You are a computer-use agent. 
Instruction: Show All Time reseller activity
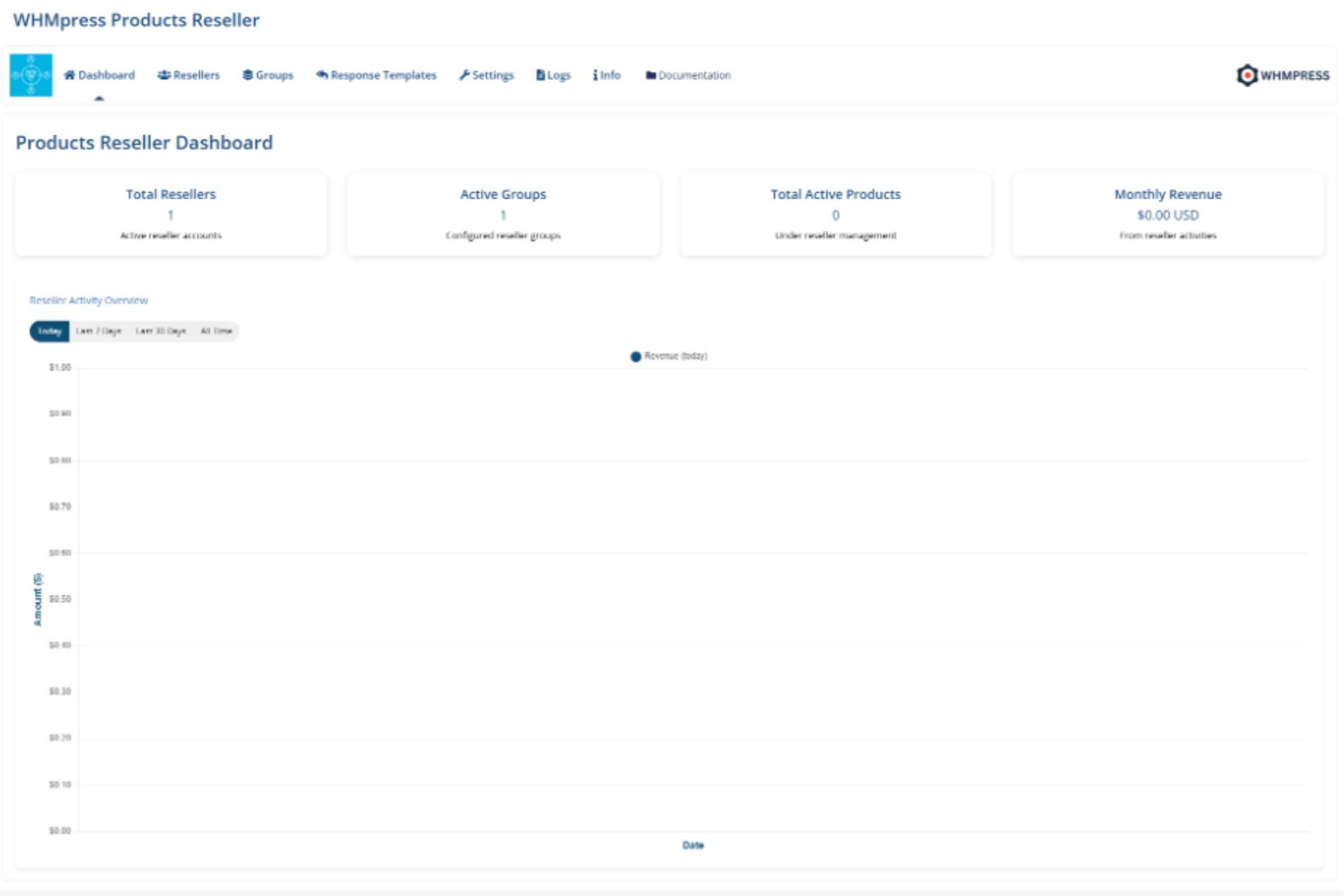[x=216, y=331]
